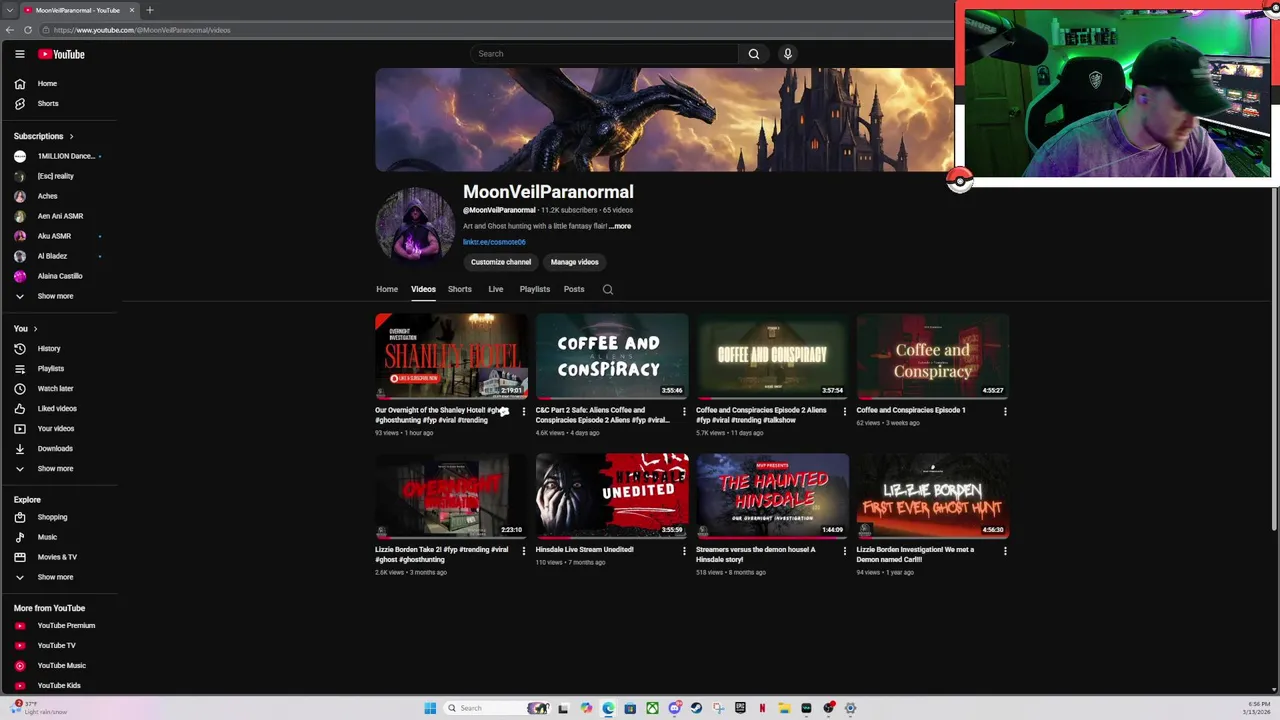This screenshot has width=1280, height=720.
Task: Switch to the channel Home tab
Action: point(387,289)
